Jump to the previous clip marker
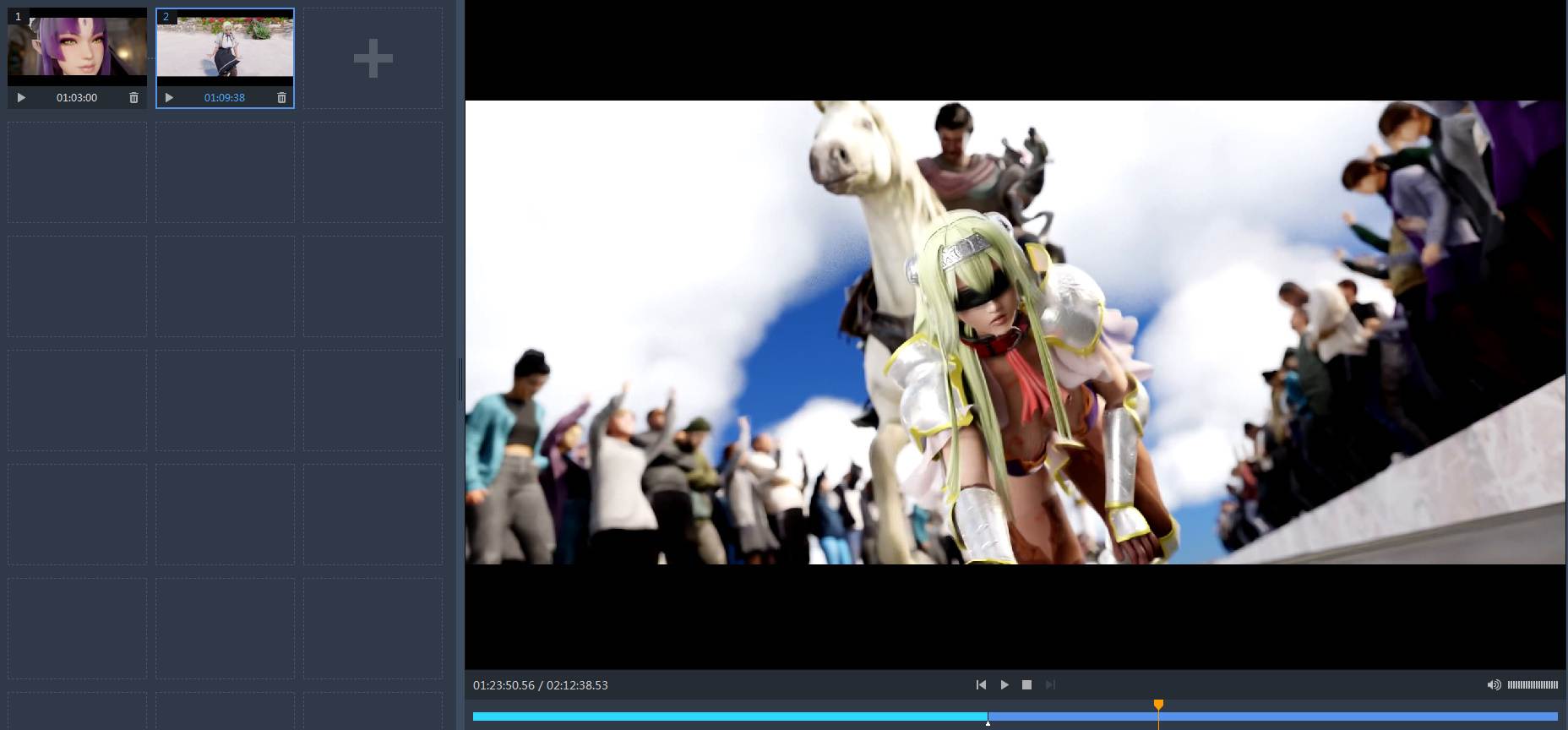Viewport: 1568px width, 730px height. pos(981,685)
